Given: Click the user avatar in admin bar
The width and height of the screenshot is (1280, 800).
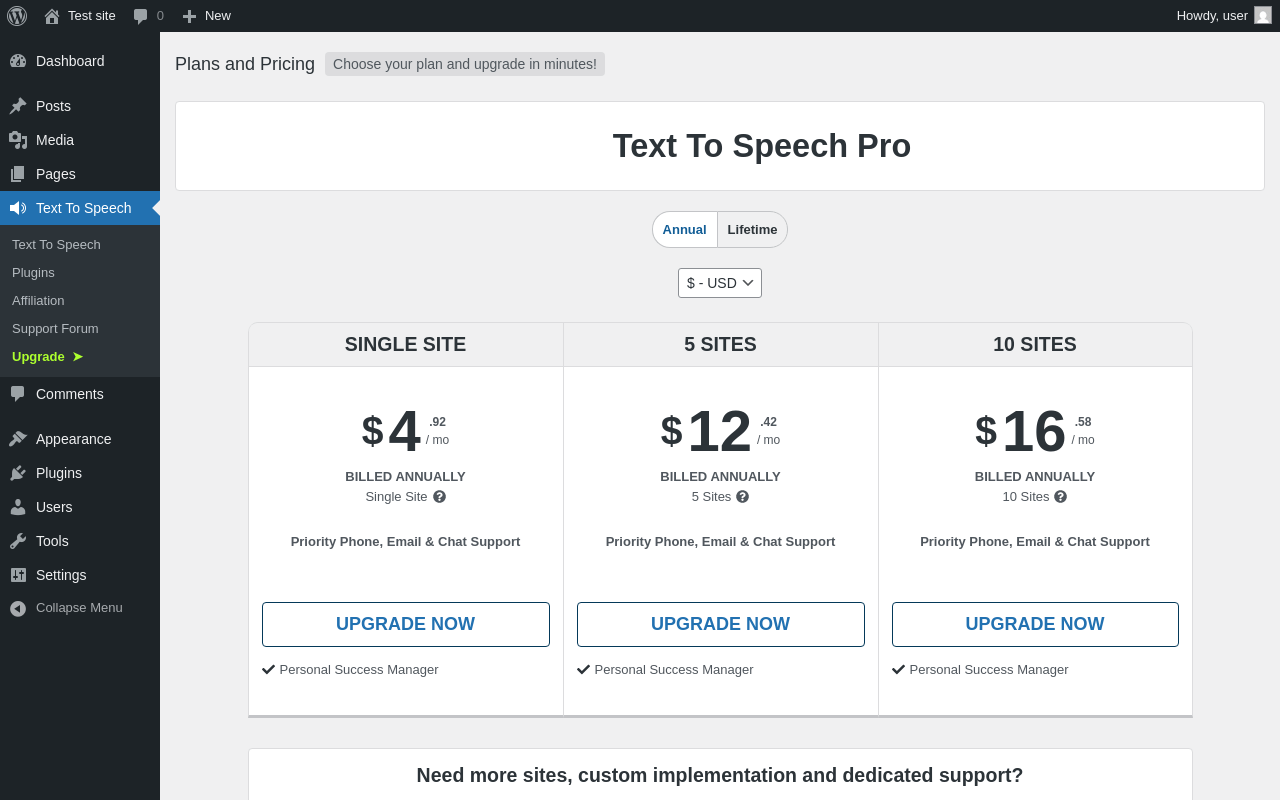Looking at the screenshot, I should point(1263,15).
